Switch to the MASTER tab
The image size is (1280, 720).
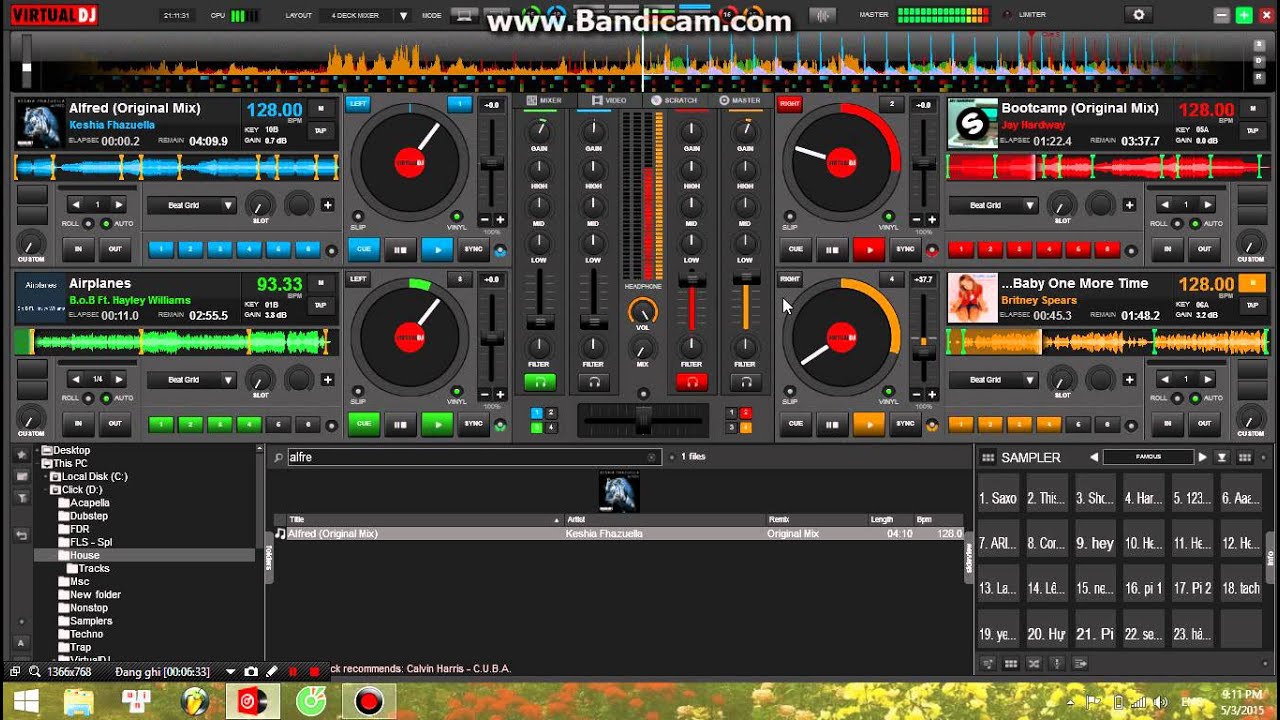[x=740, y=100]
